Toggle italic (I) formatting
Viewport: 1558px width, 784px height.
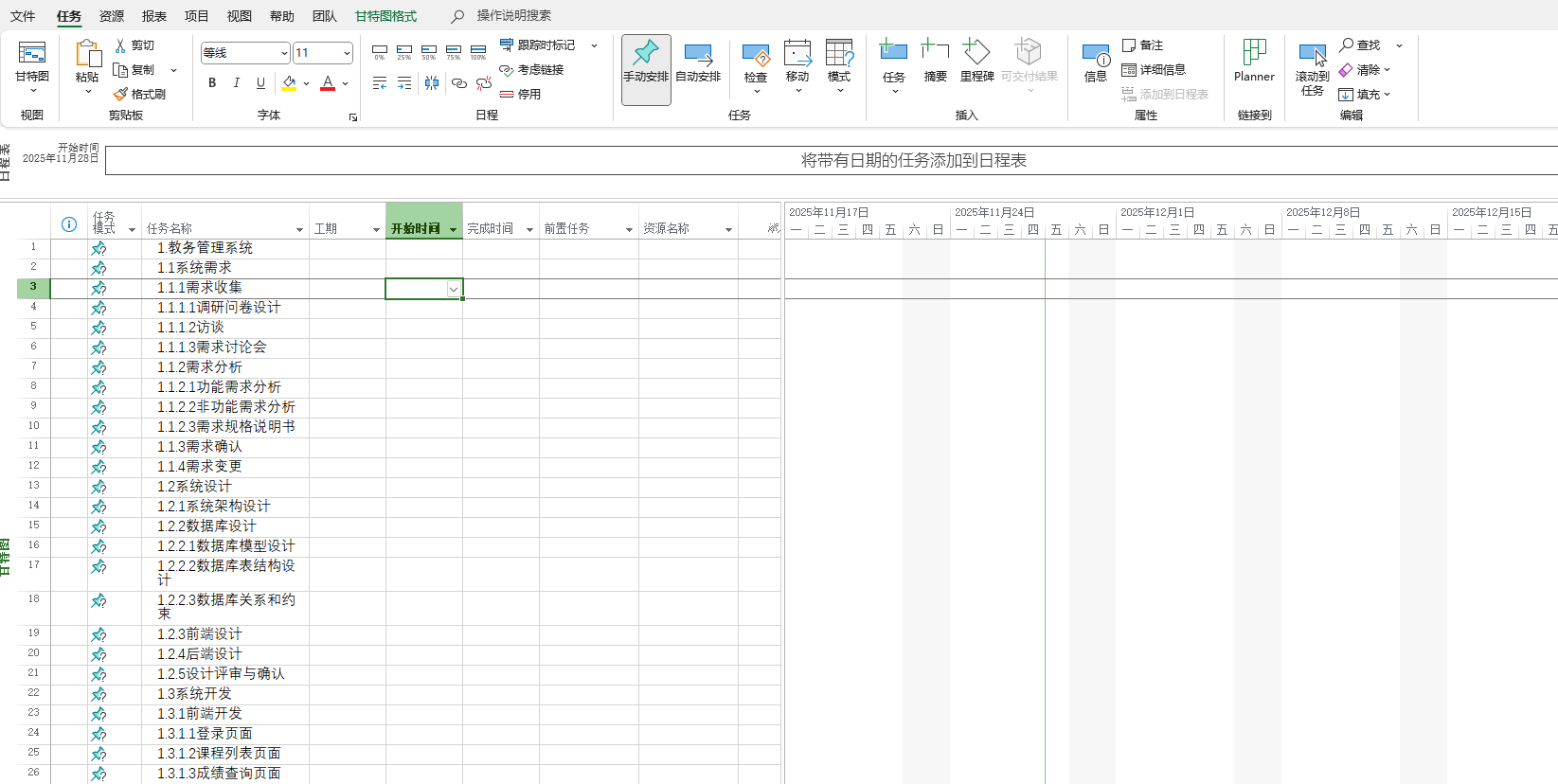pos(237,83)
